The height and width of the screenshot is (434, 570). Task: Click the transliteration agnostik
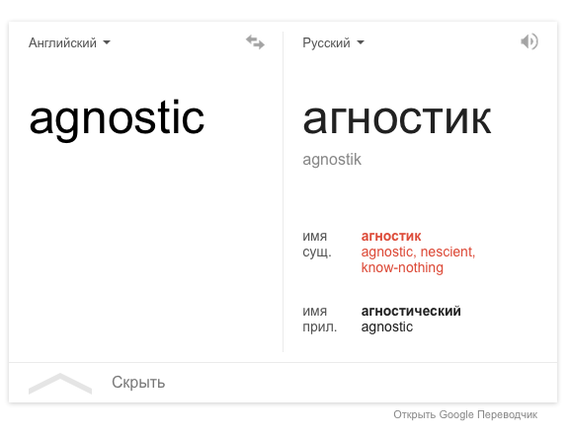click(x=332, y=160)
